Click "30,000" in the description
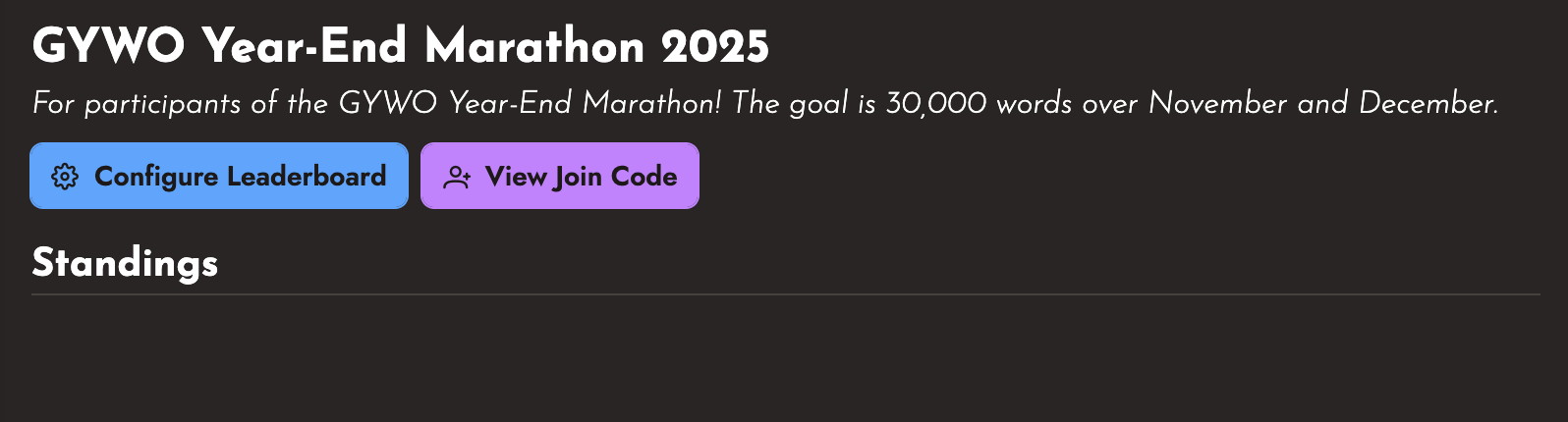Image resolution: width=1568 pixels, height=422 pixels. click(935, 103)
